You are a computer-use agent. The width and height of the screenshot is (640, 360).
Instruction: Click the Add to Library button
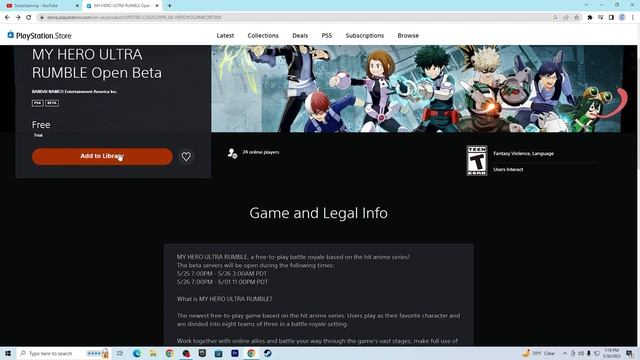(x=102, y=156)
